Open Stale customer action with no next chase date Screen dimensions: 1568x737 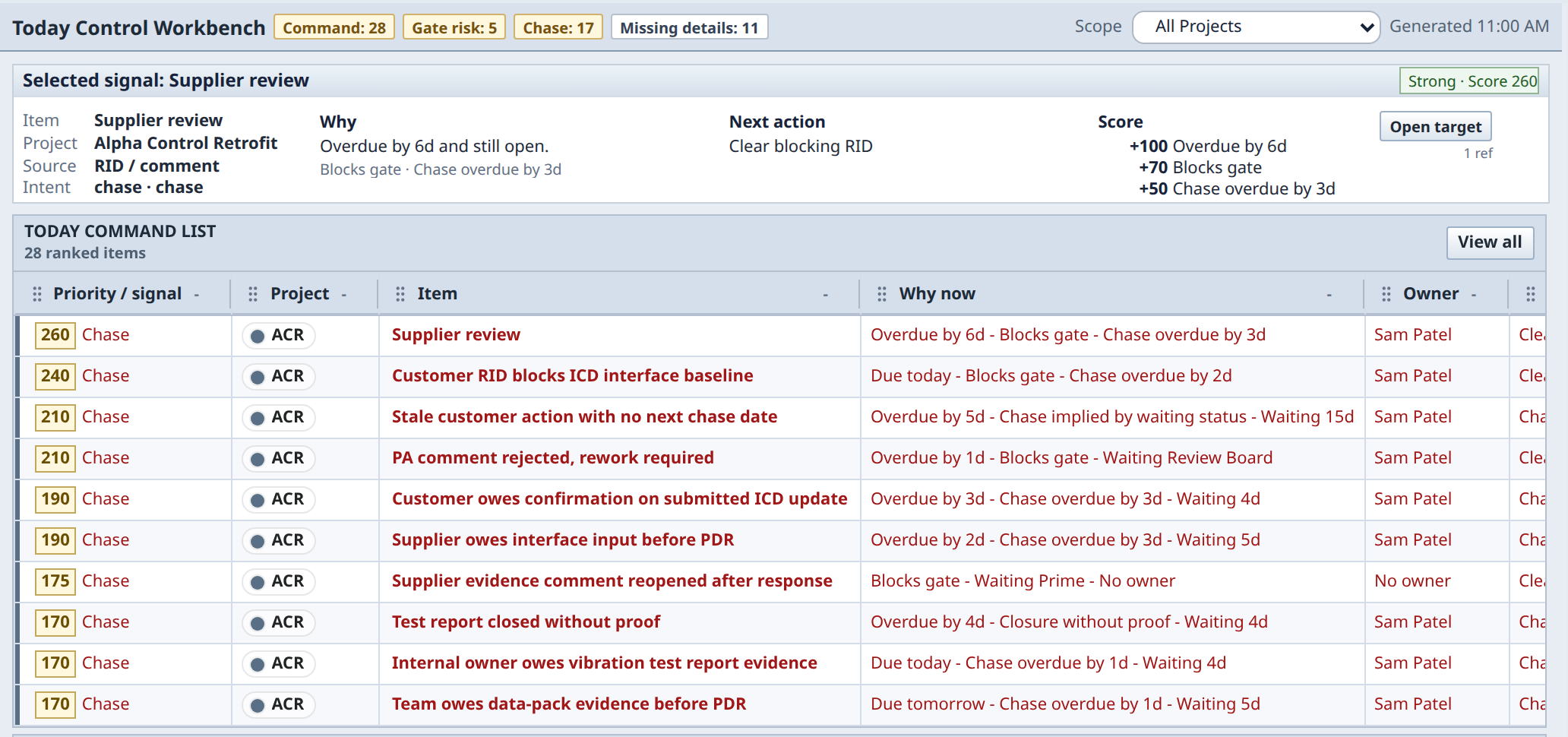pos(584,417)
